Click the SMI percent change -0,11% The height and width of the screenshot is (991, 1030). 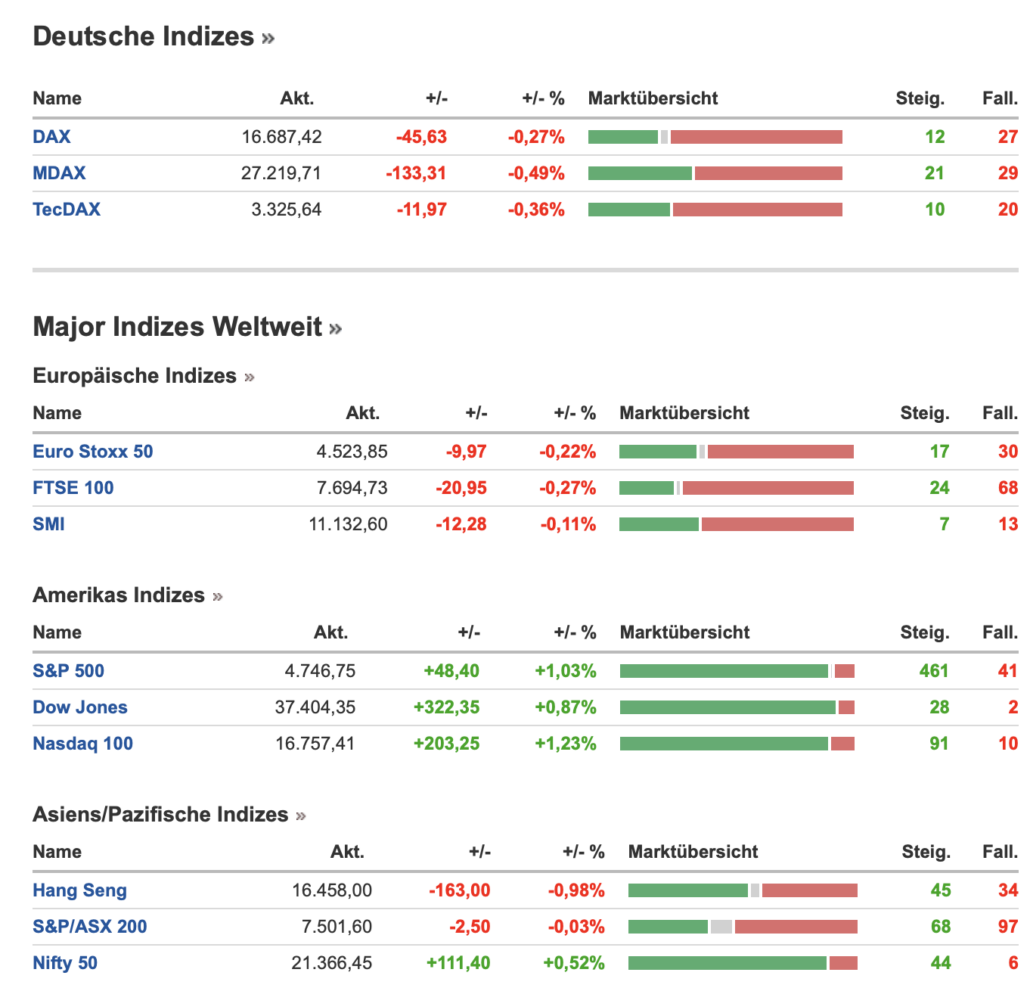pos(568,524)
